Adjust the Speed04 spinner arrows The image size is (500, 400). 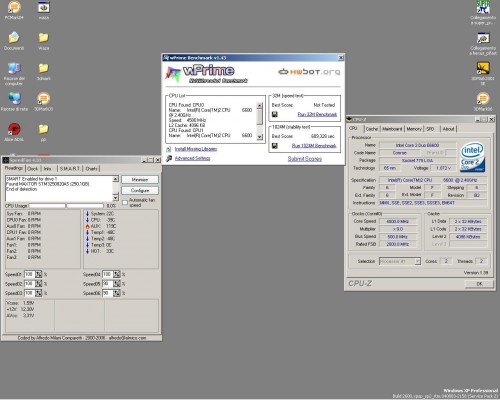tap(117, 274)
